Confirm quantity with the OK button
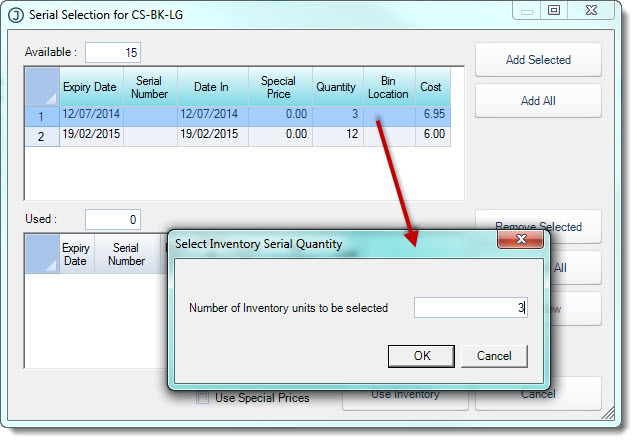 tap(421, 356)
